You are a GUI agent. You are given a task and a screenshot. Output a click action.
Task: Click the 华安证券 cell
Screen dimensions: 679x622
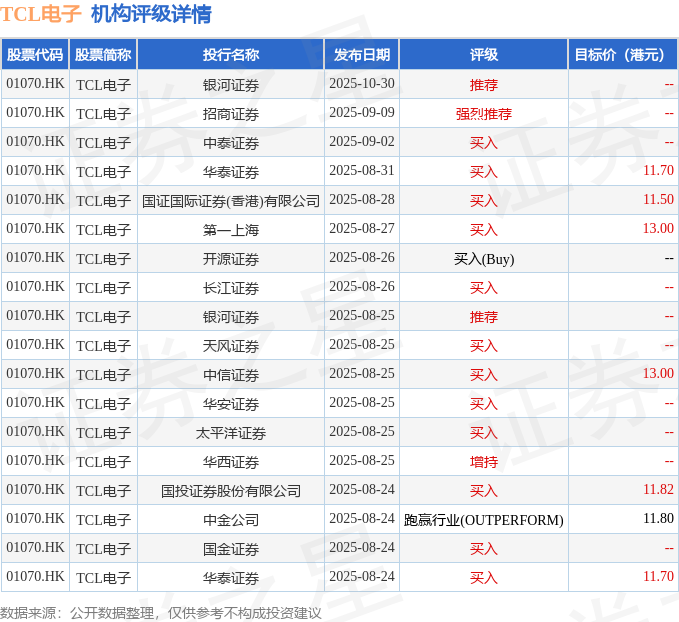[231, 404]
